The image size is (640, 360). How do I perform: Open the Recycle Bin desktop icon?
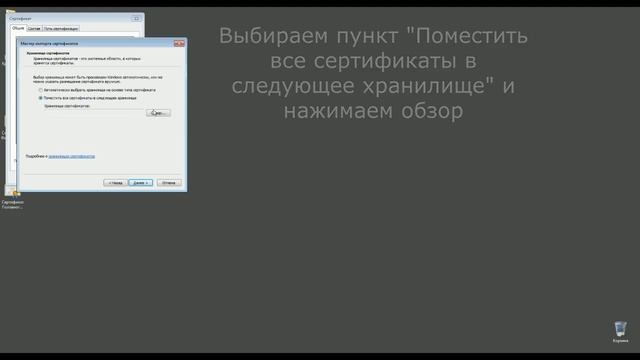click(620, 332)
